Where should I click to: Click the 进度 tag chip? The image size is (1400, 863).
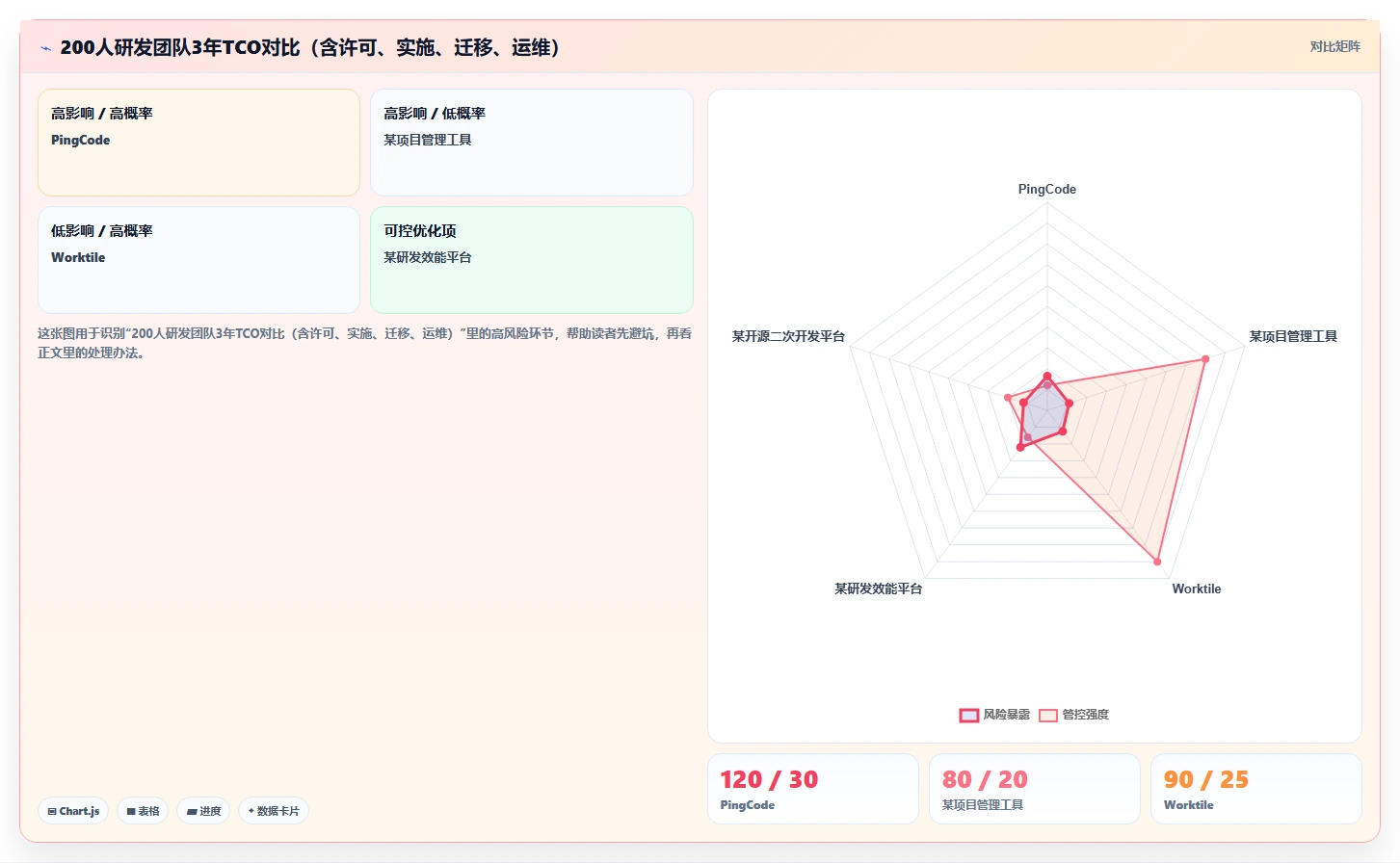(x=203, y=811)
